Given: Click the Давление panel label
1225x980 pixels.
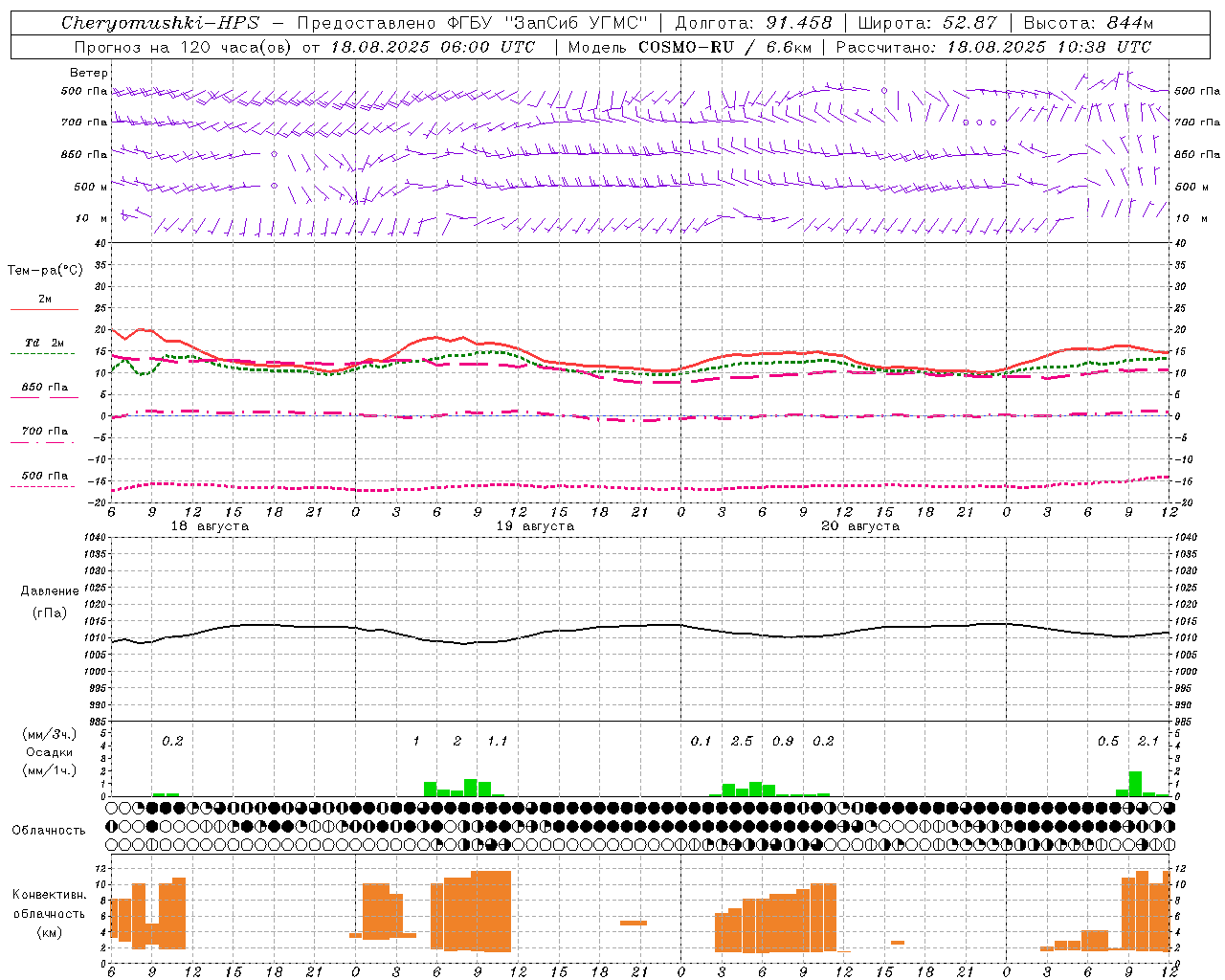Looking at the screenshot, I should 50,591.
